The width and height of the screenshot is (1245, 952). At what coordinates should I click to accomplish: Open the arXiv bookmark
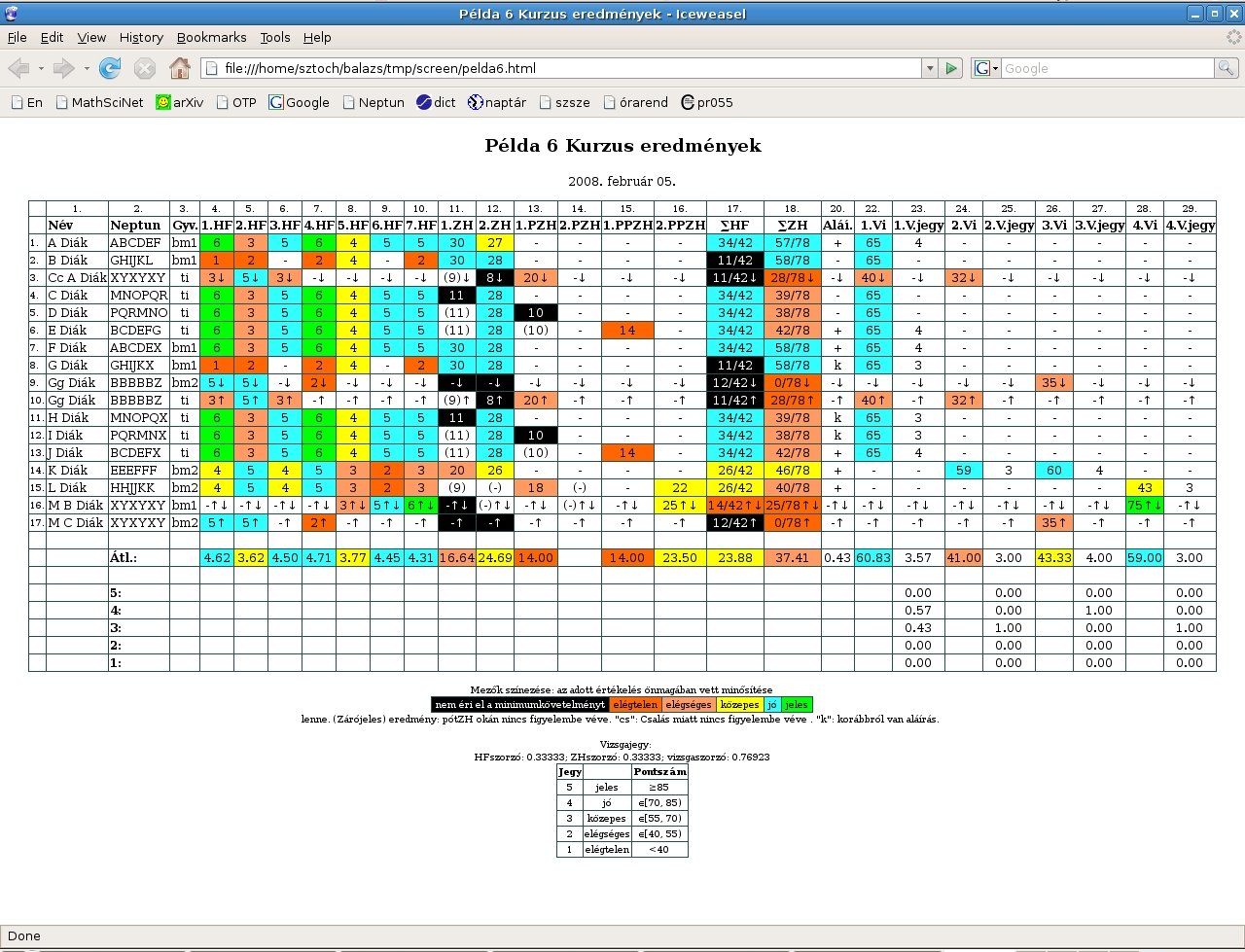pos(181,102)
